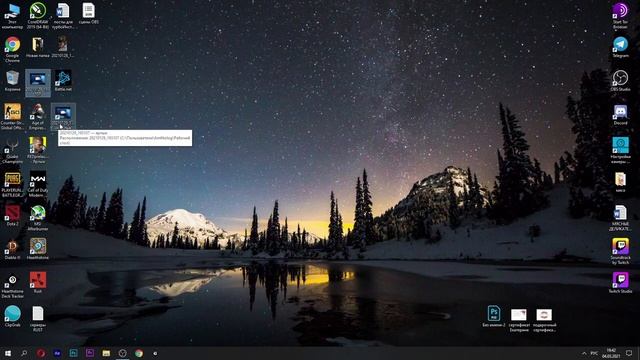Screen dimensions: 640x360
Task: Open the 'Новая папка' folder icon
Action: click(38, 47)
